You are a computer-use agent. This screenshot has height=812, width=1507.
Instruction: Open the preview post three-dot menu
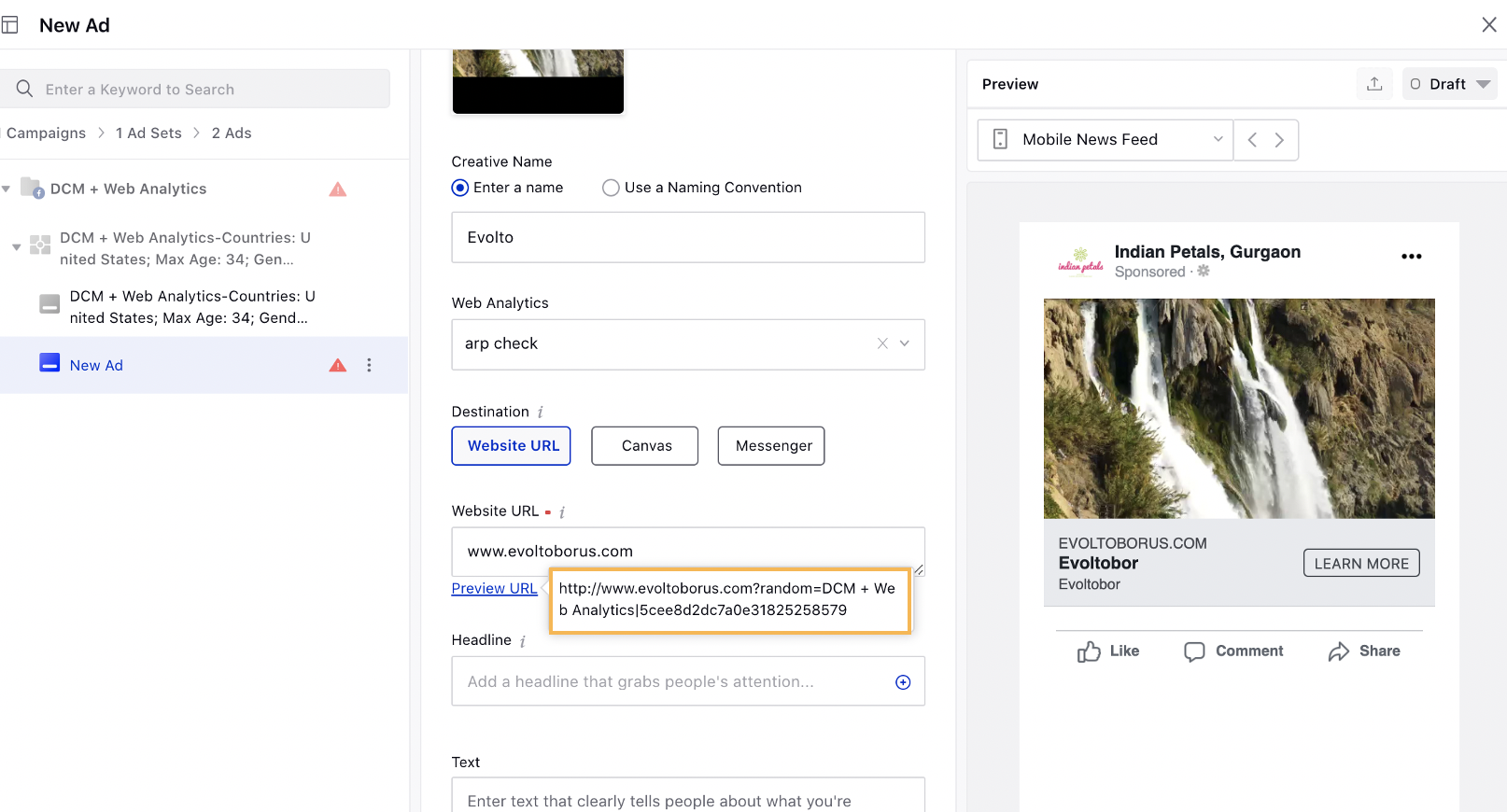1412,257
